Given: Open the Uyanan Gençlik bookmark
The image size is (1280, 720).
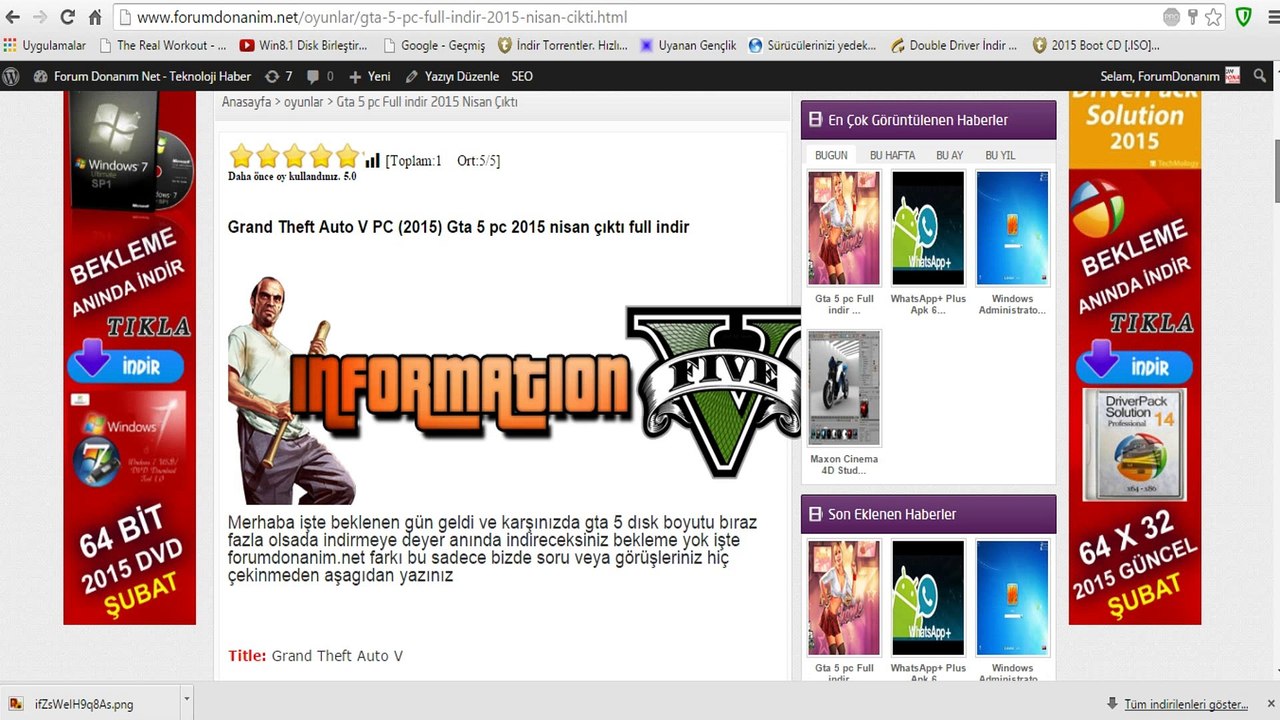Looking at the screenshot, I should pyautogui.click(x=689, y=45).
